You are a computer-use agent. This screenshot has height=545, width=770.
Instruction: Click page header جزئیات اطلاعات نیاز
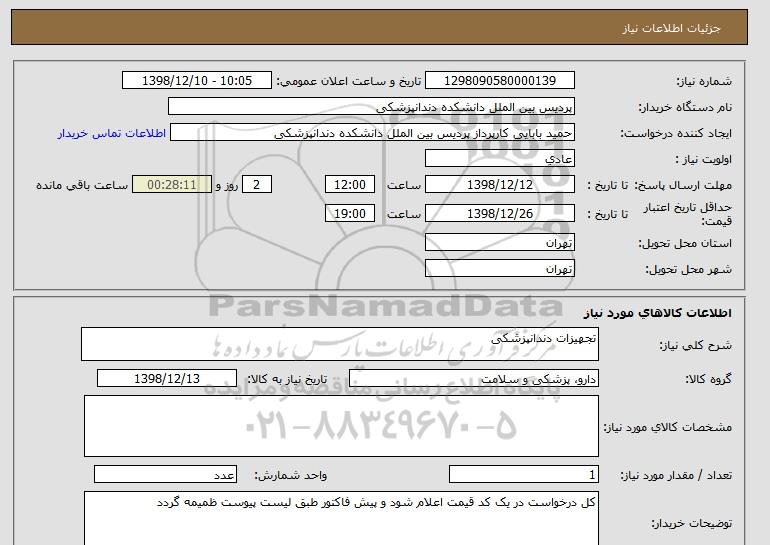(671, 28)
